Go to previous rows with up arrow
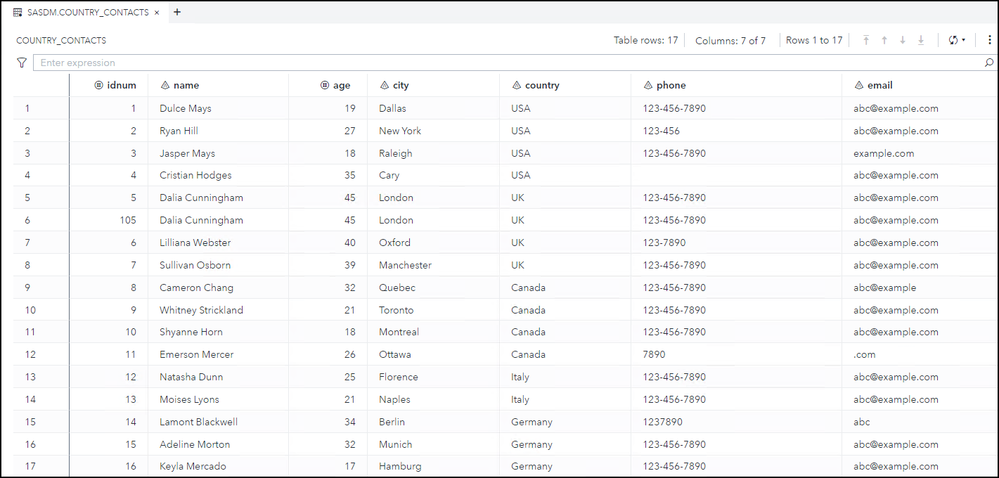Image resolution: width=999 pixels, height=478 pixels. [x=884, y=40]
